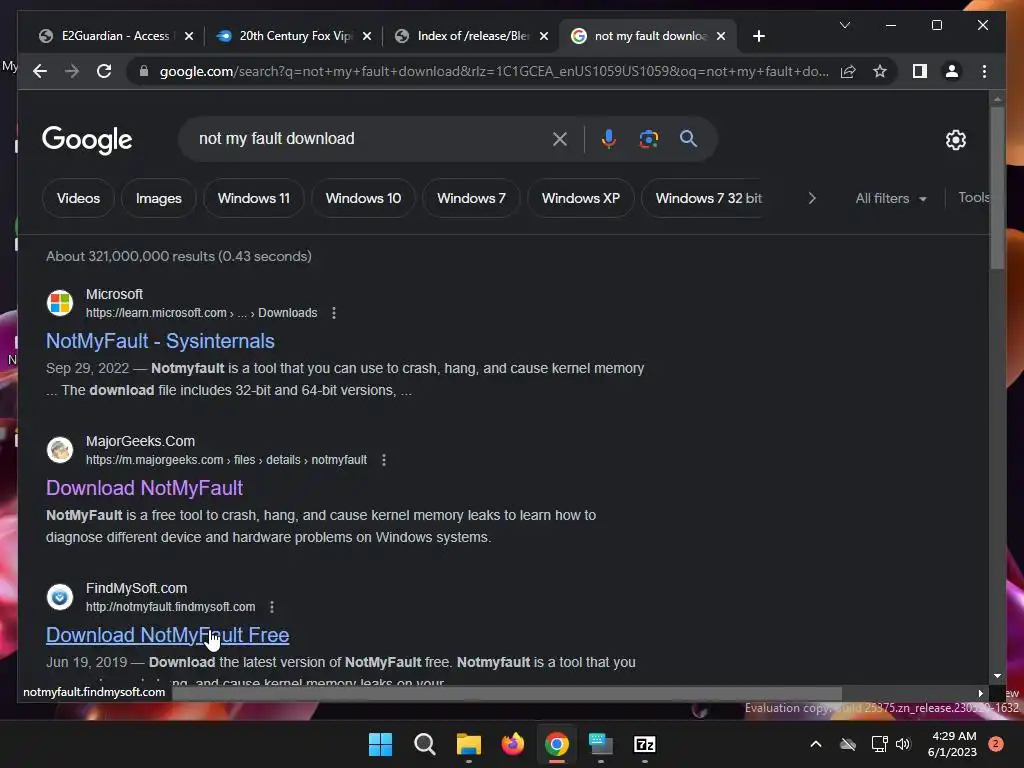Viewport: 1024px width, 768px height.
Task: Open Download NotMyFault MajorGeeks link
Action: tap(144, 488)
